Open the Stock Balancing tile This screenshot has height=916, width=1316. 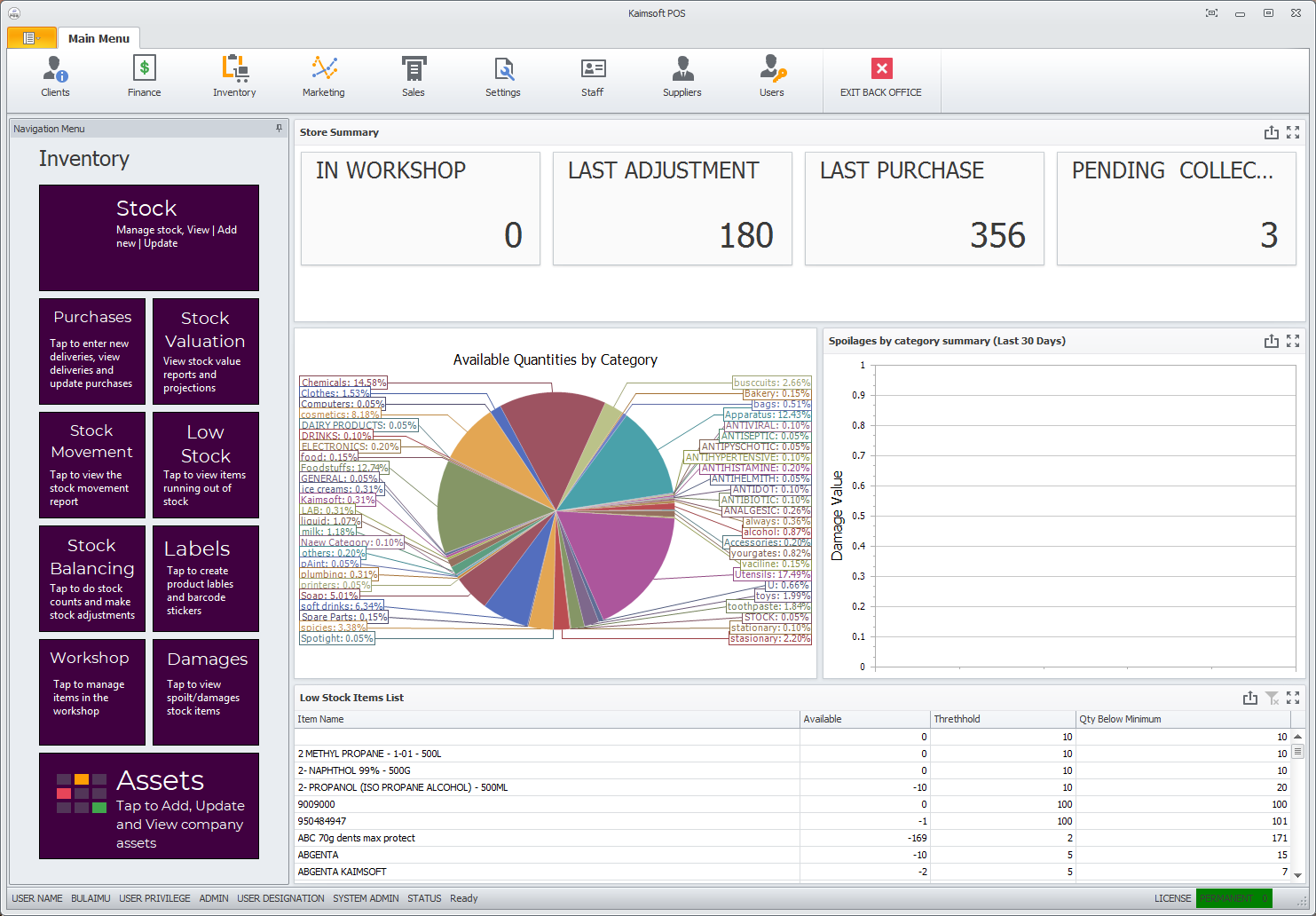[x=92, y=579]
